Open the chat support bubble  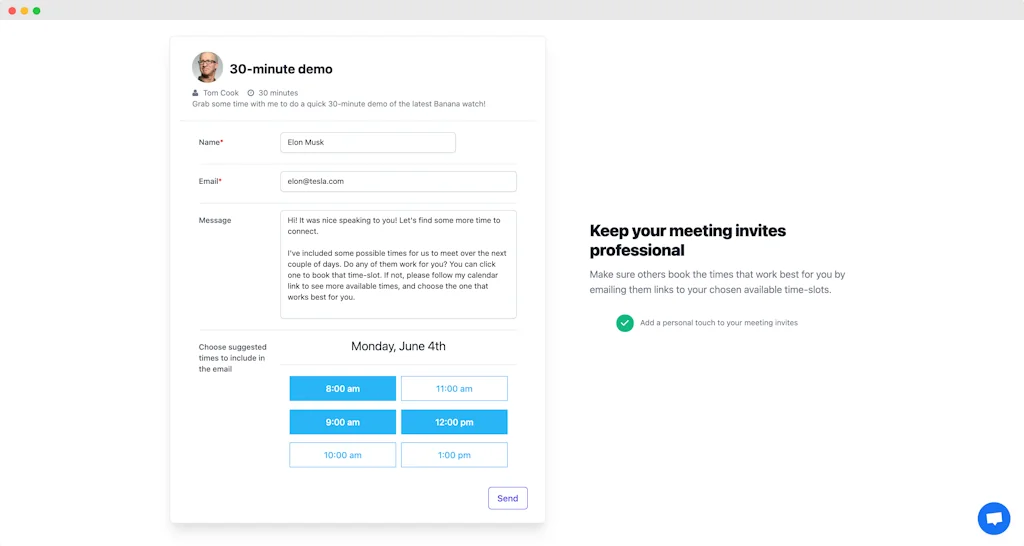pyautogui.click(x=993, y=518)
